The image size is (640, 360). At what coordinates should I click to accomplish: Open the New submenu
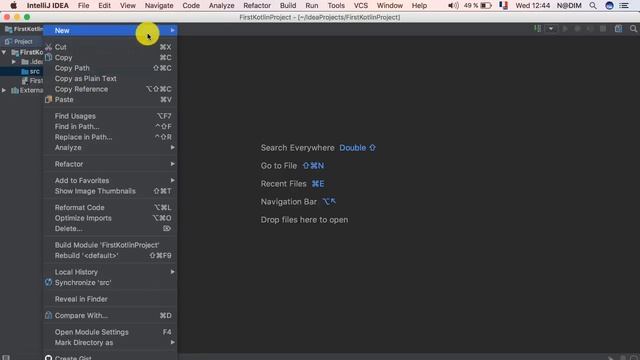(x=110, y=31)
